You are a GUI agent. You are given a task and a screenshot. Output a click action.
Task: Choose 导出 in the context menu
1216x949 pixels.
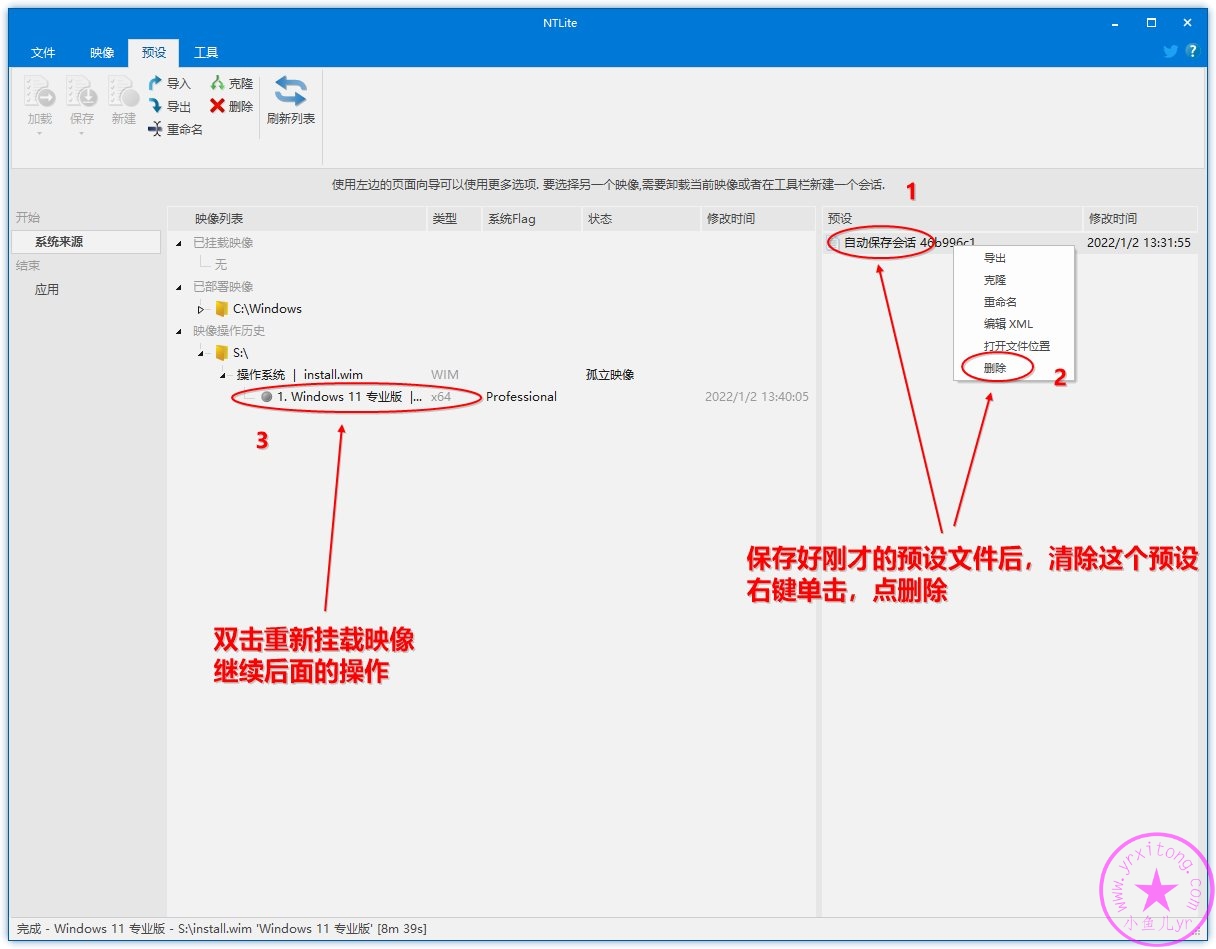995,258
